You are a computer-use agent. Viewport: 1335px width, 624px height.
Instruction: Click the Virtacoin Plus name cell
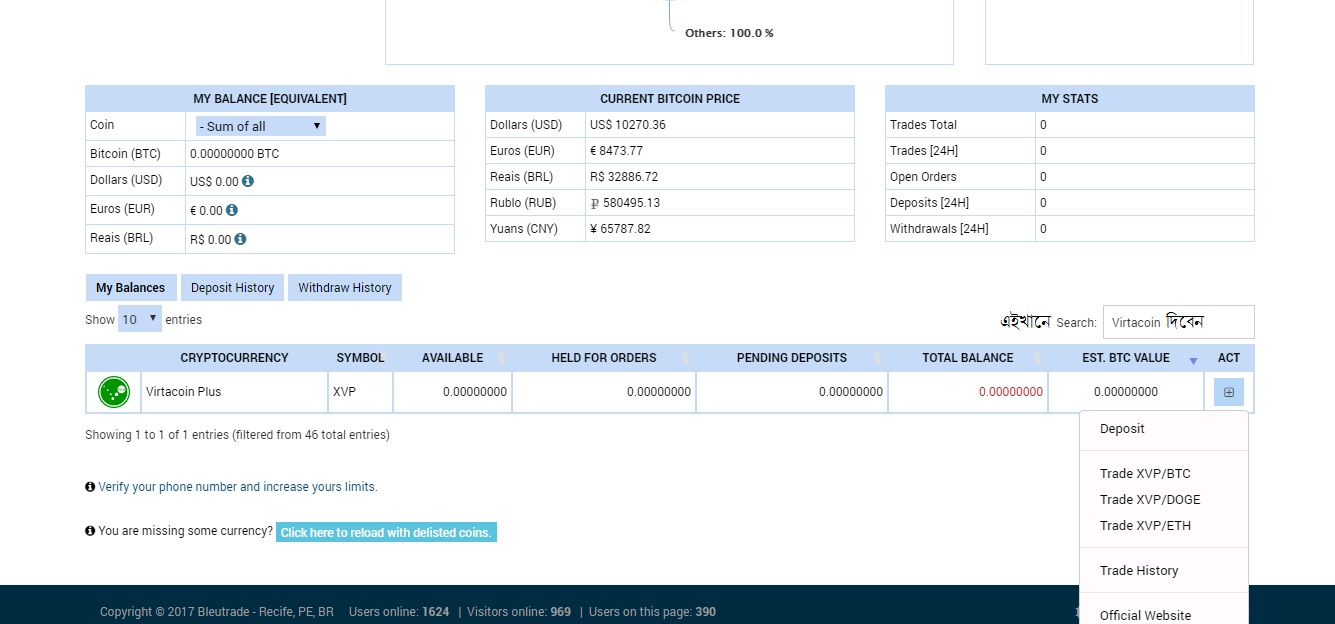234,392
